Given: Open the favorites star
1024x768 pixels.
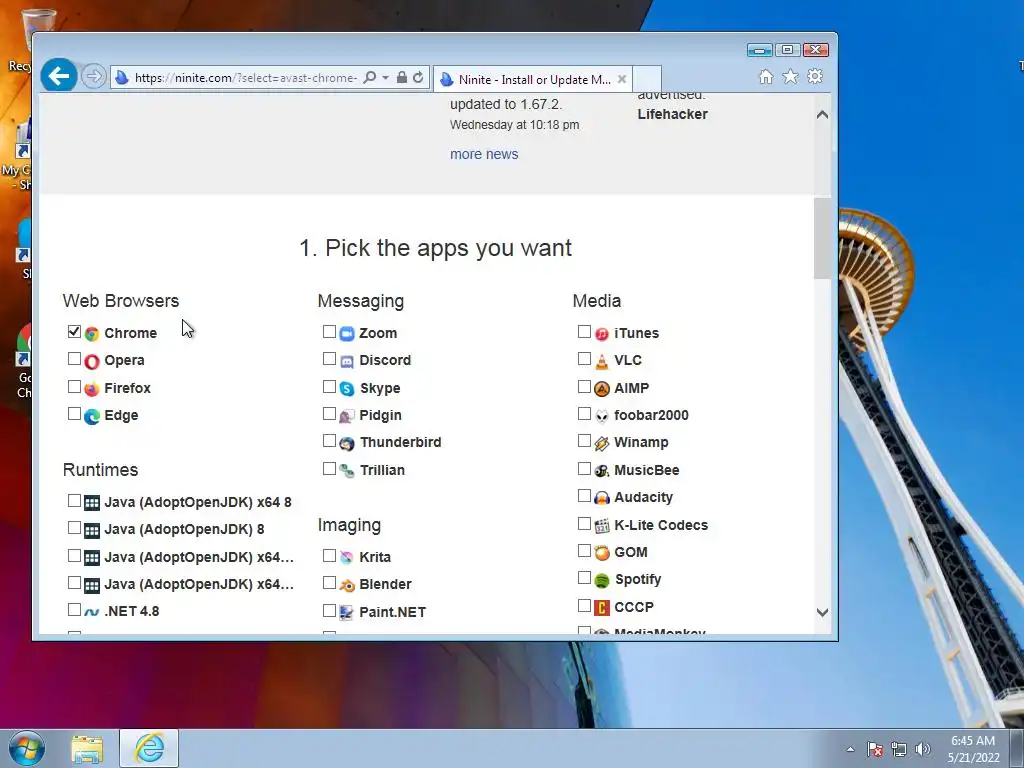Looking at the screenshot, I should pyautogui.click(x=790, y=77).
